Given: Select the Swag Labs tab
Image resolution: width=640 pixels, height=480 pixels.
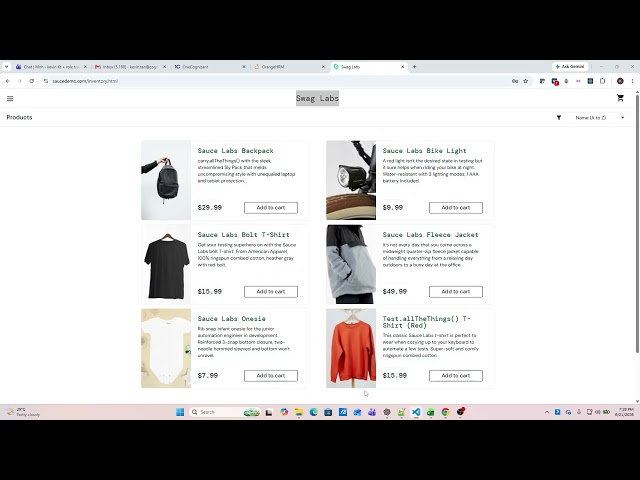Looking at the screenshot, I should click(369, 67).
